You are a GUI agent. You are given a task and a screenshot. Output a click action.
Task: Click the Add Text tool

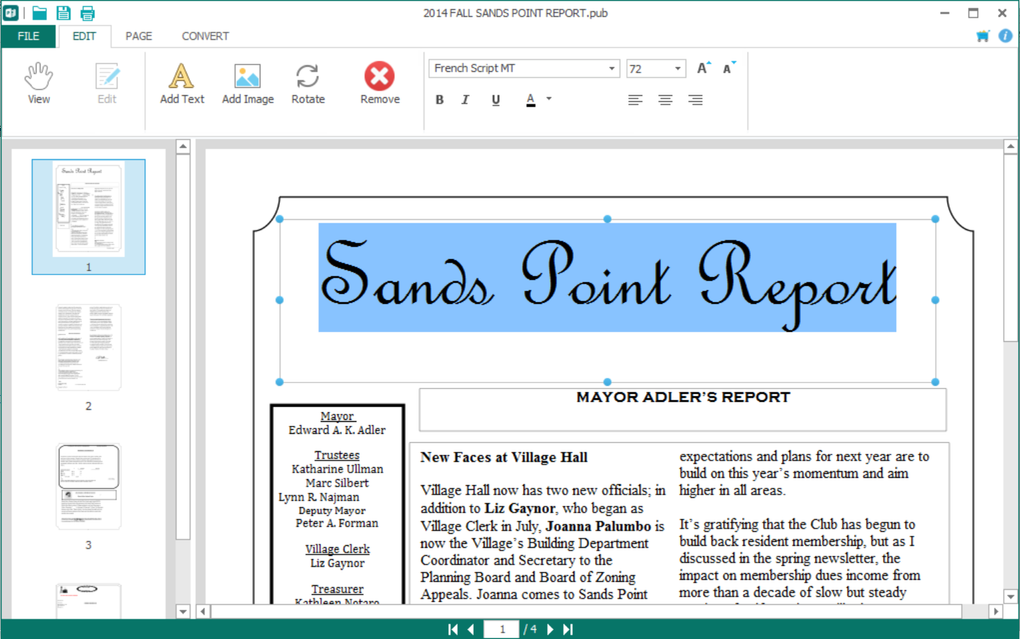click(x=181, y=83)
